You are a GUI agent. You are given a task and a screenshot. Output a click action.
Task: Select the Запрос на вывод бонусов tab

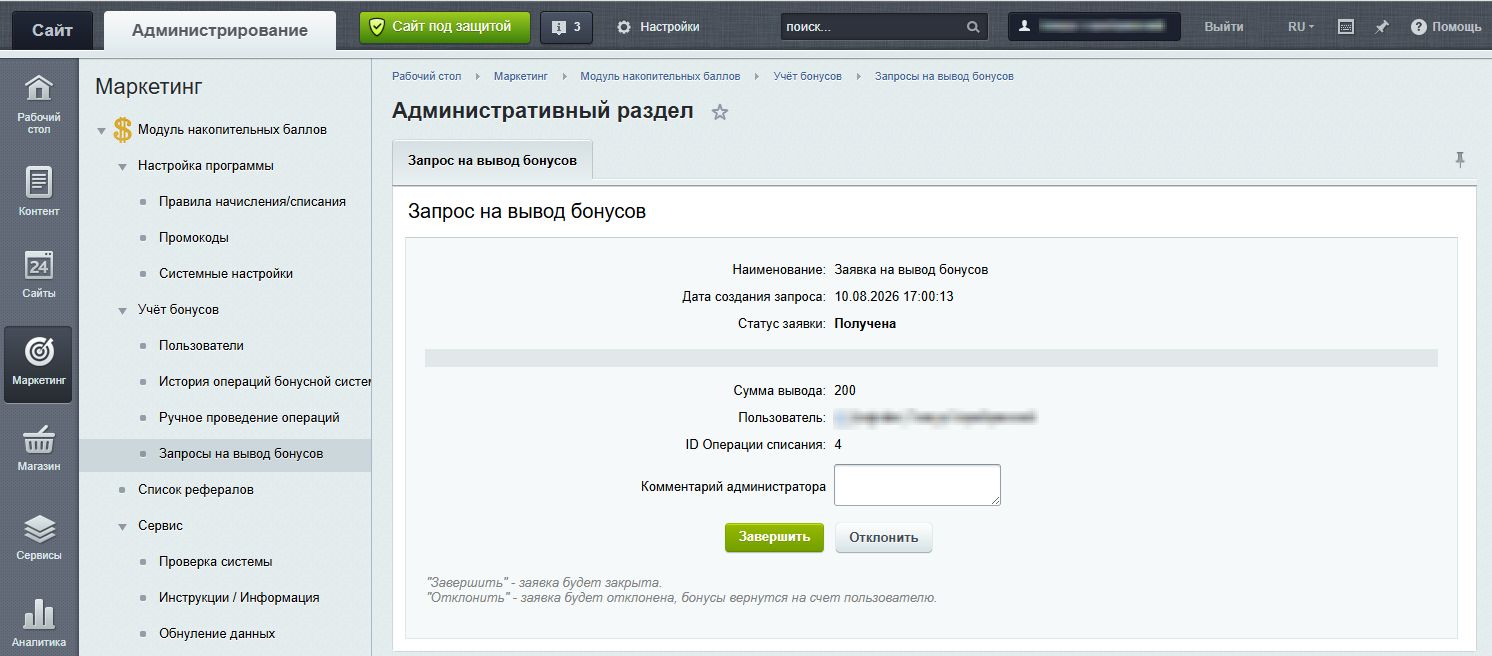point(492,160)
